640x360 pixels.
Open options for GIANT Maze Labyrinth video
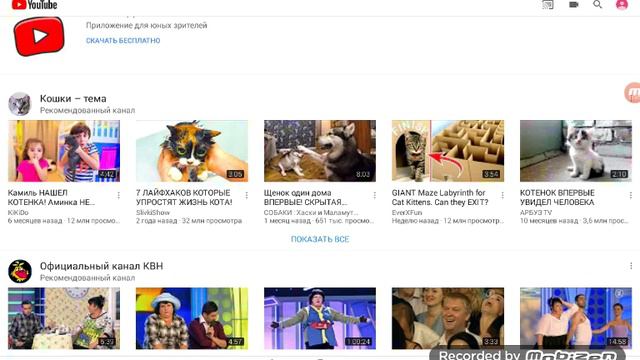(502, 196)
